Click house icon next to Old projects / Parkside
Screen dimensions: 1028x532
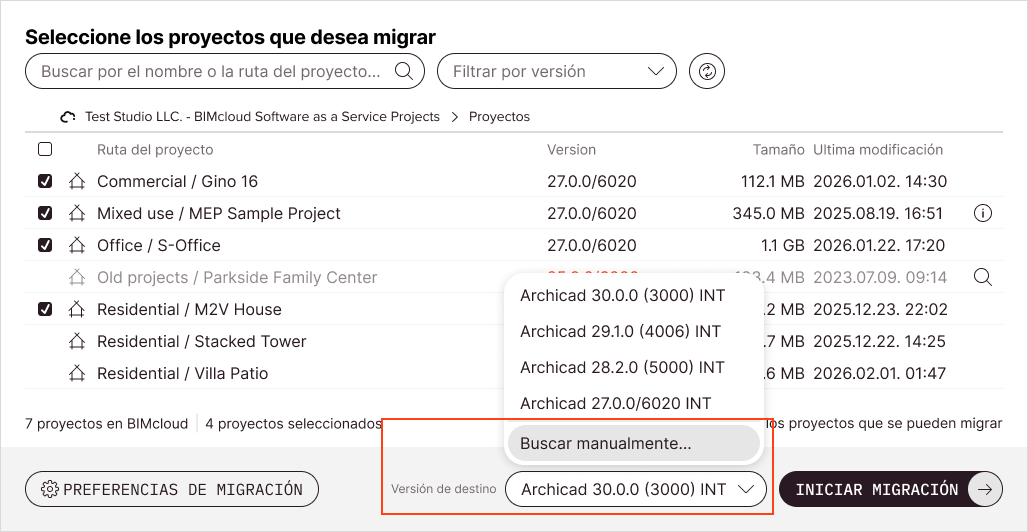[x=77, y=277]
